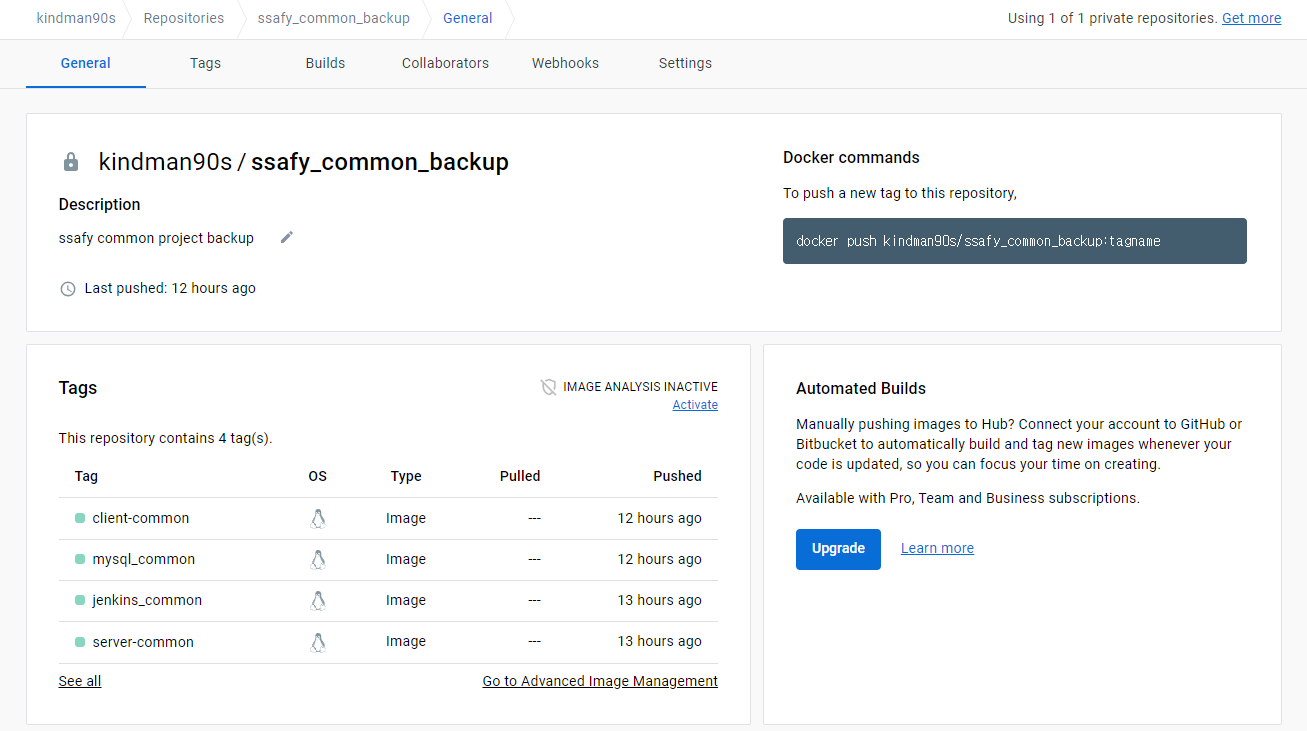Click the private lock icon beside repository name
The height and width of the screenshot is (731, 1307).
[x=71, y=162]
